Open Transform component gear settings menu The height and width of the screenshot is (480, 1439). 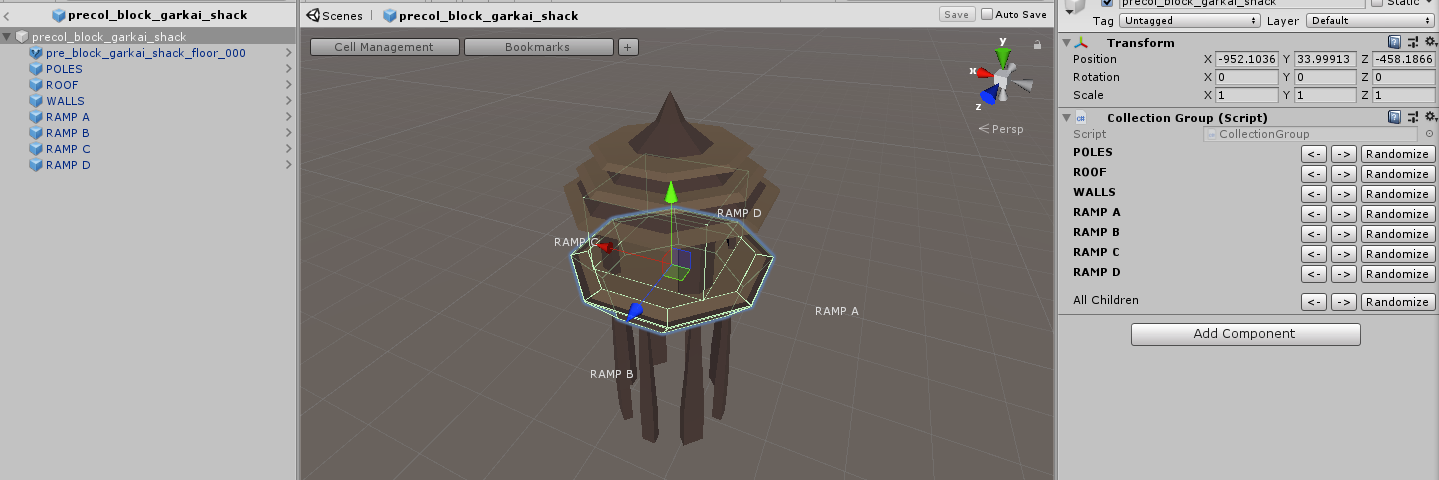[x=1430, y=42]
